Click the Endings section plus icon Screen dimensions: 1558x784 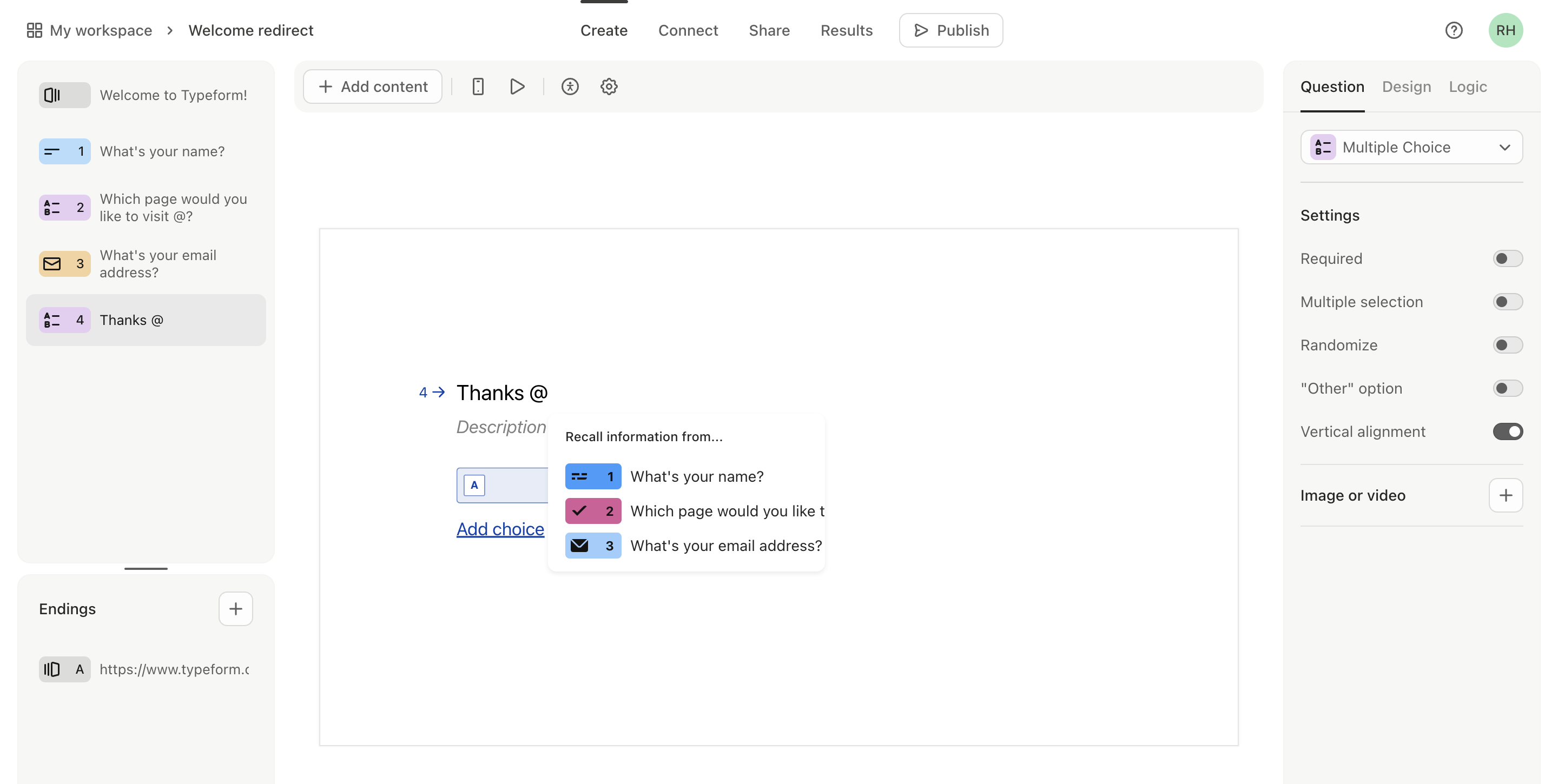point(236,608)
